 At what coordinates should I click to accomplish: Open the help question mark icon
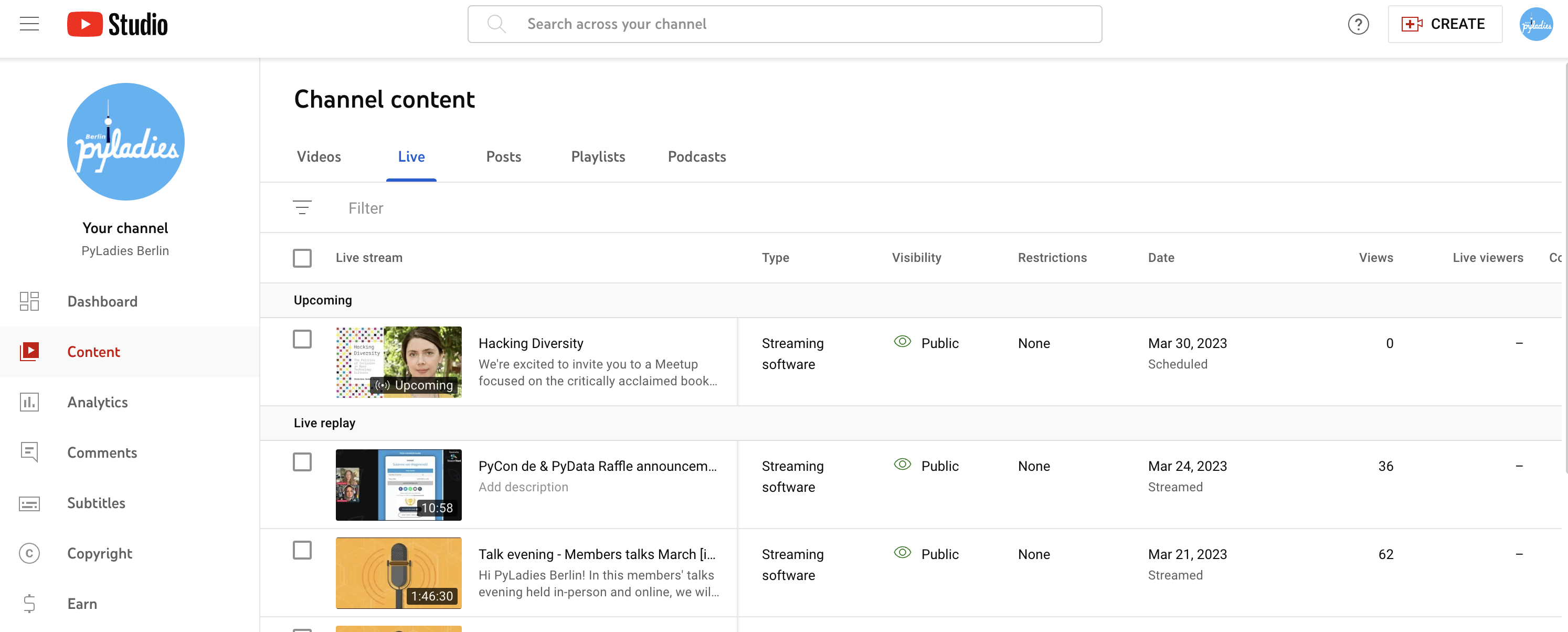click(1358, 24)
